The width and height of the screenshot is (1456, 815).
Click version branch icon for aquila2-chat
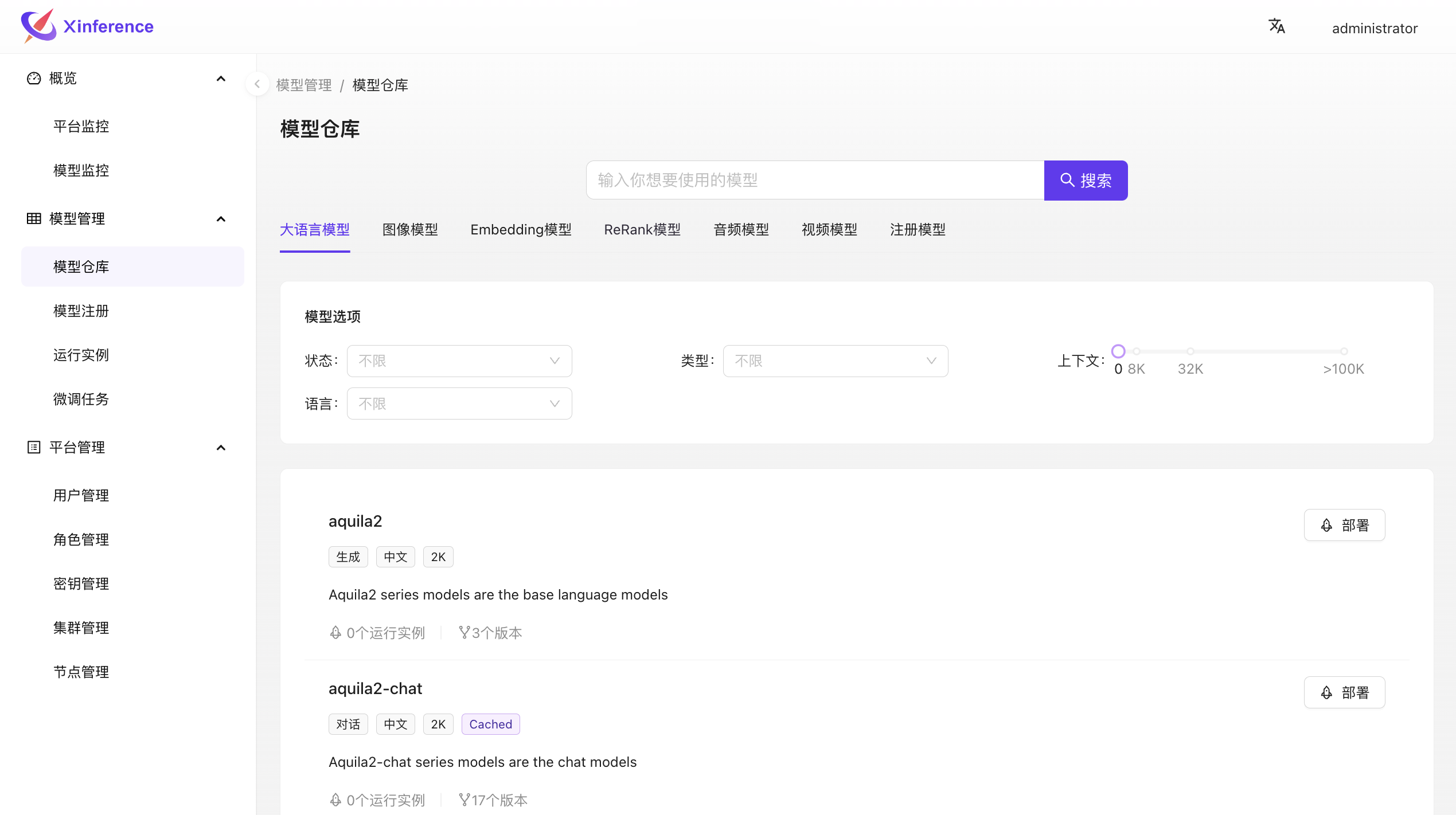(464, 800)
